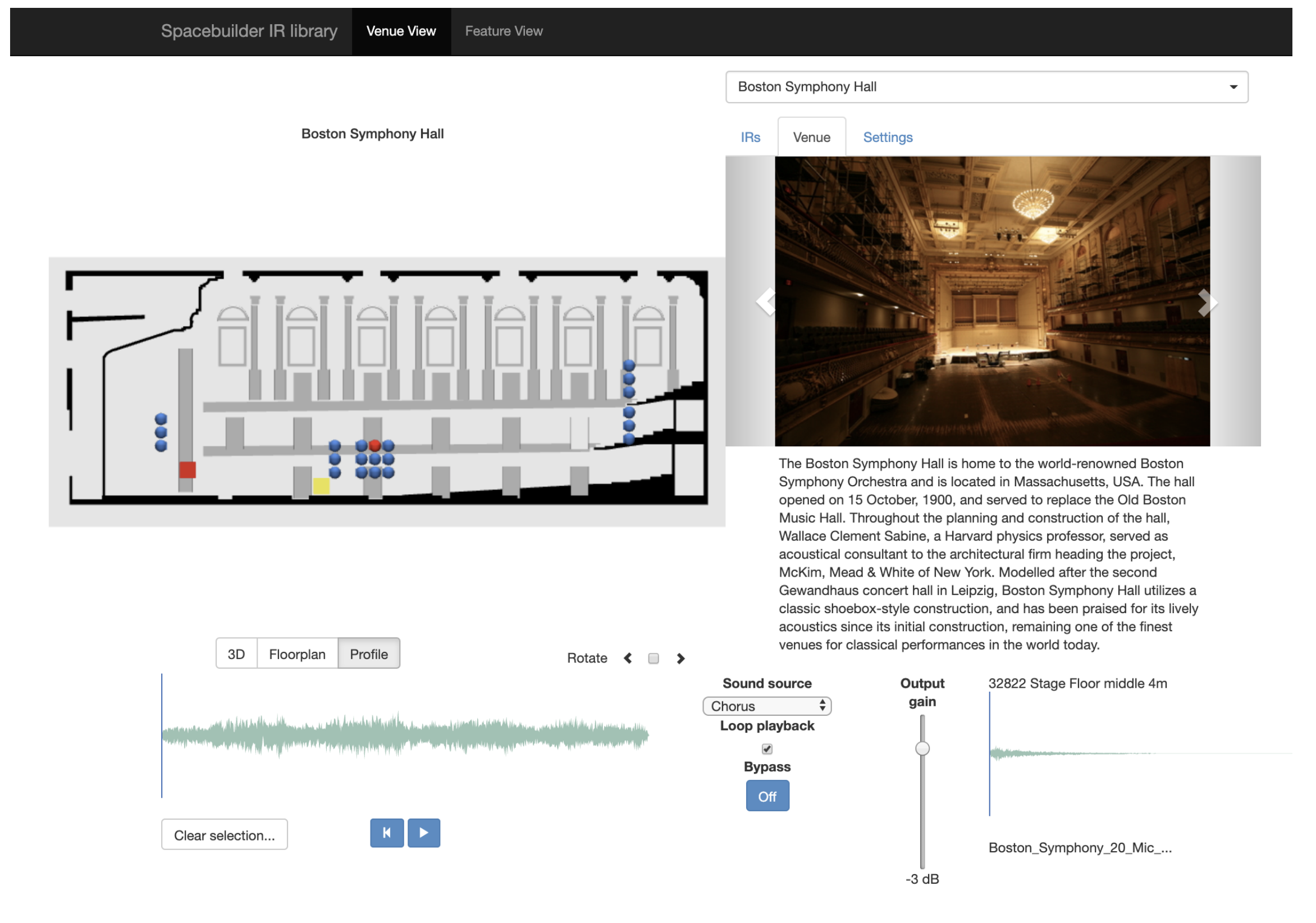
Task: Click the Chorus source audio waveform
Action: coord(405,735)
